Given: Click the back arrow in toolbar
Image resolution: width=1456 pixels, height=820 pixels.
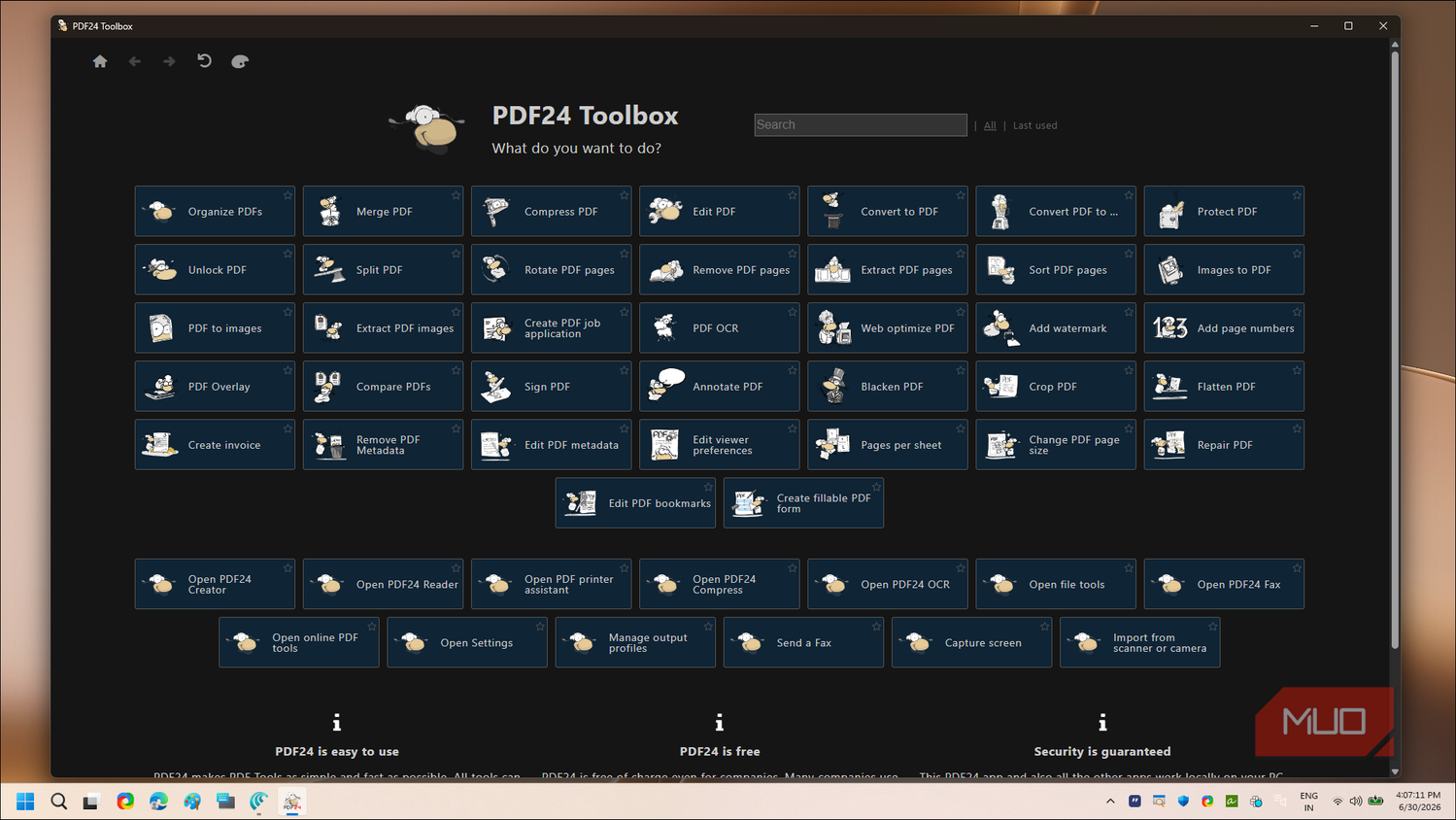Looking at the screenshot, I should 135,61.
